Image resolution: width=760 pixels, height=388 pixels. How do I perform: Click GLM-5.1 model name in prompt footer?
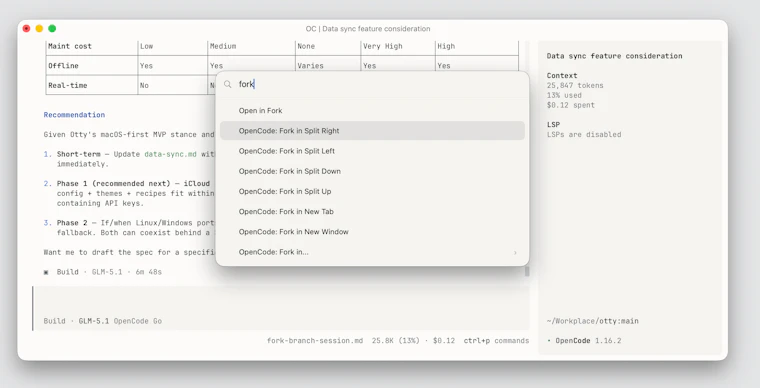94,321
